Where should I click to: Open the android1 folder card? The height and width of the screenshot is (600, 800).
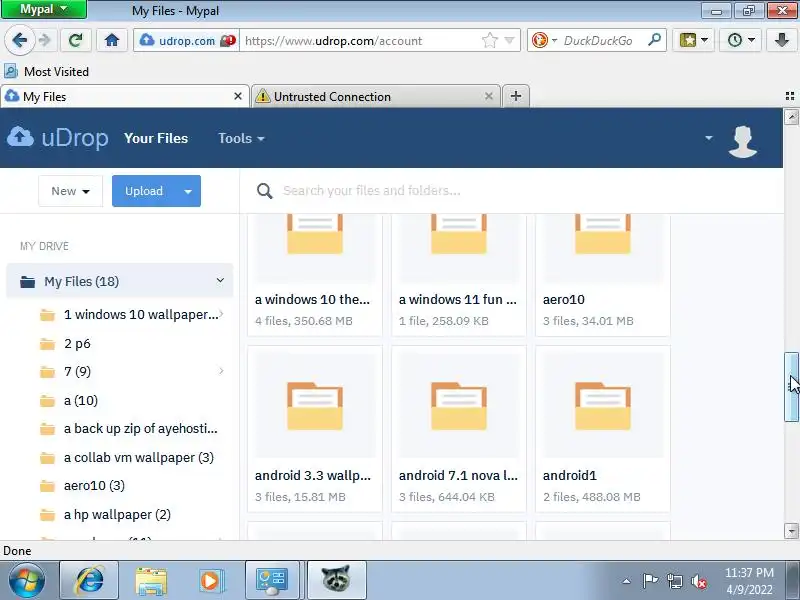(603, 429)
